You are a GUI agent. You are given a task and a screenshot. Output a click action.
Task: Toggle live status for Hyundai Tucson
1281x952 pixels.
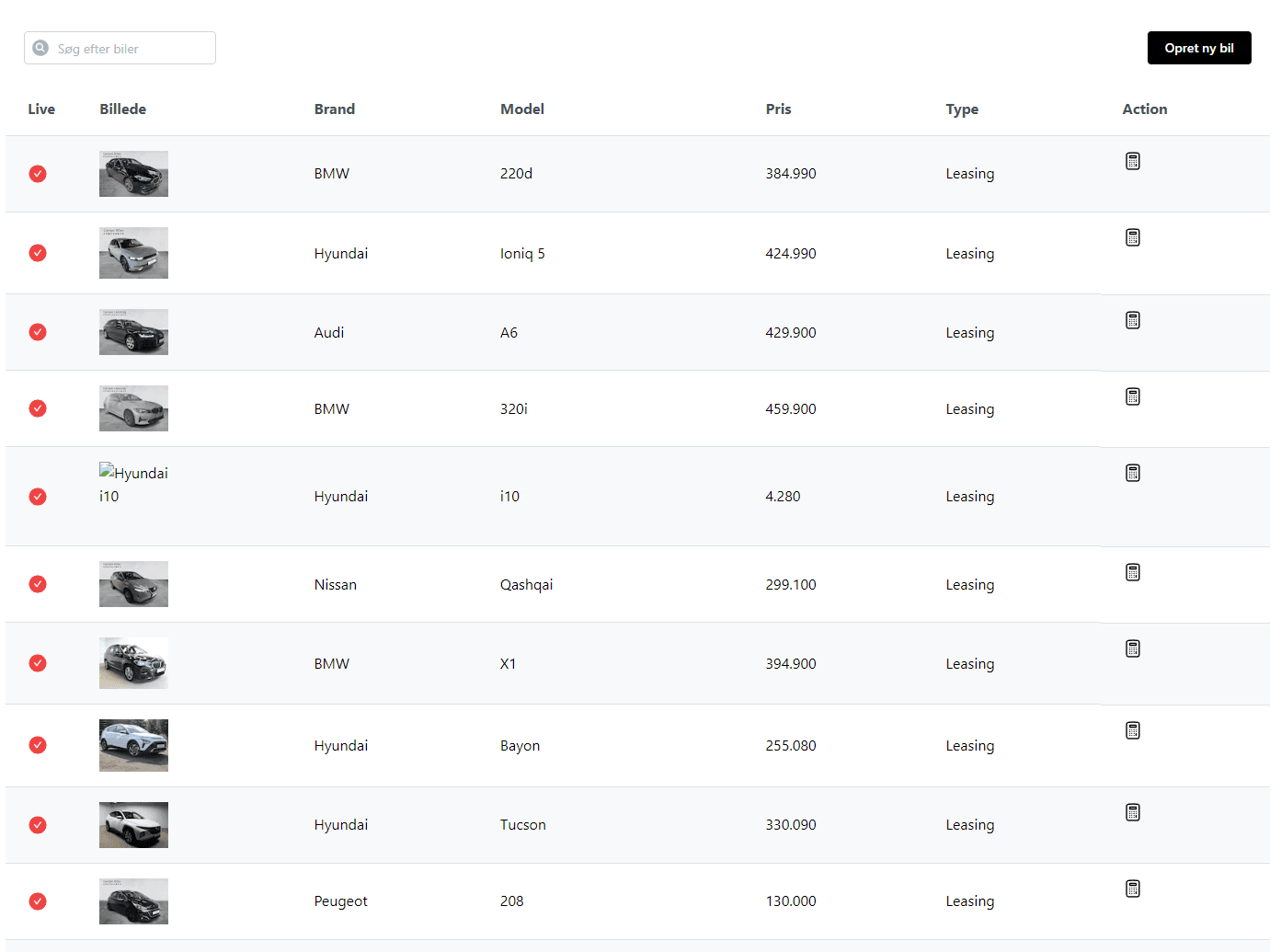tap(38, 825)
